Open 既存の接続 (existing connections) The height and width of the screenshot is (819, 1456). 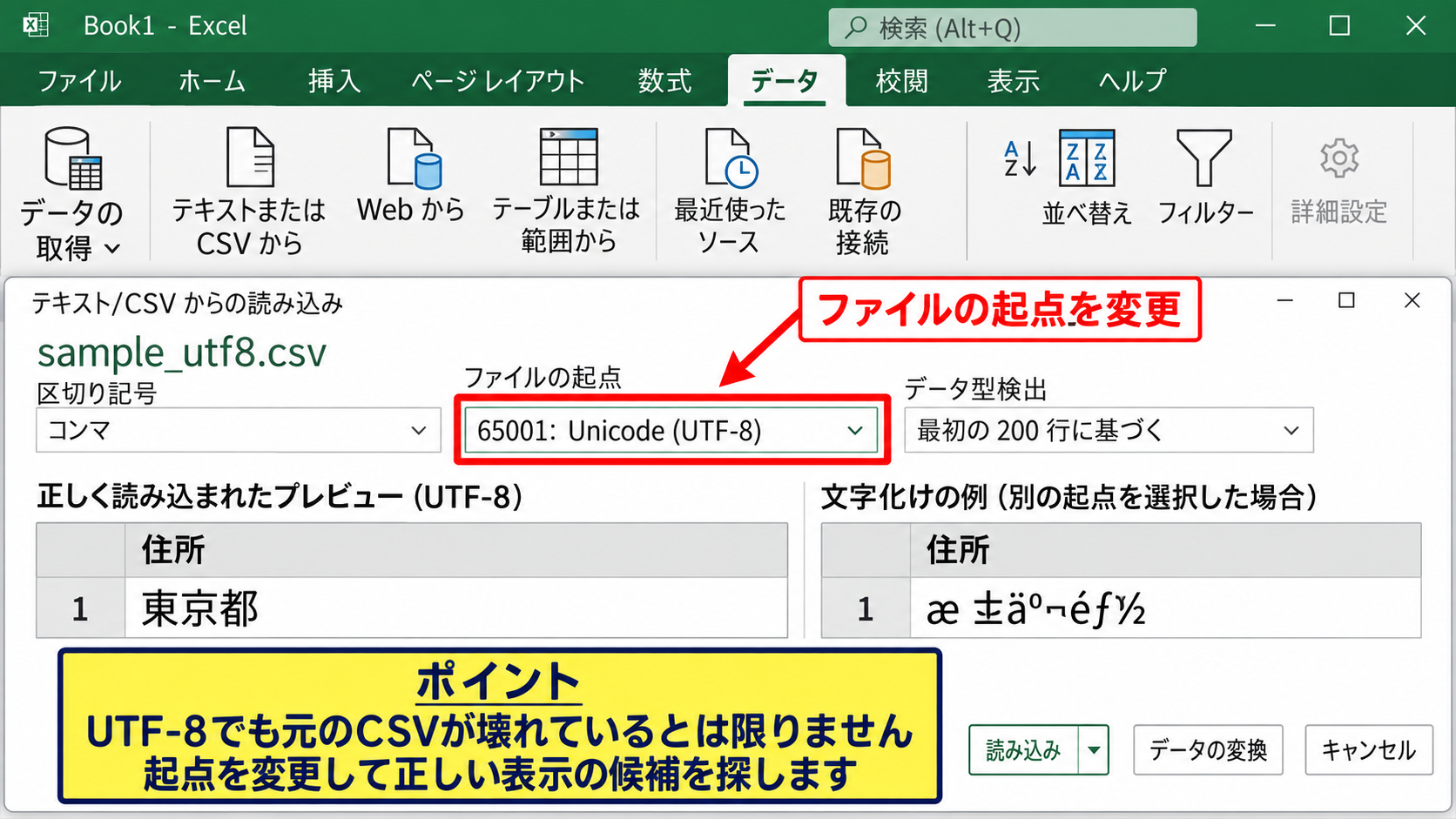click(x=863, y=158)
